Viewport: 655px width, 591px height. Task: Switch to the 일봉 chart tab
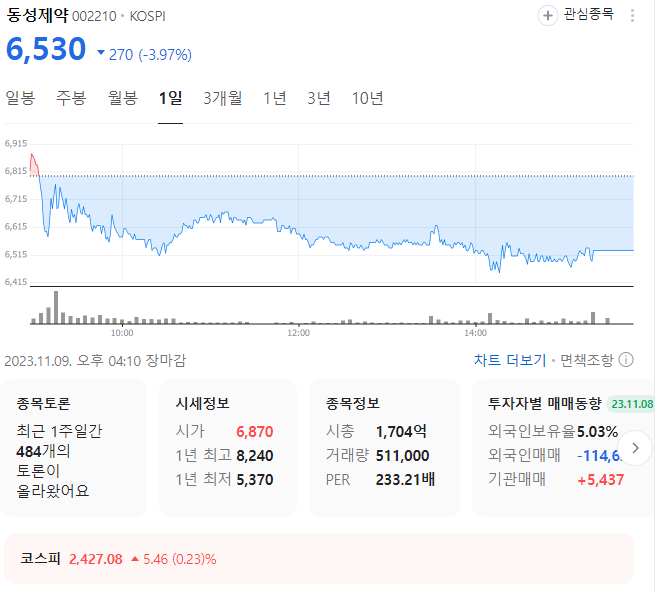click(x=20, y=98)
